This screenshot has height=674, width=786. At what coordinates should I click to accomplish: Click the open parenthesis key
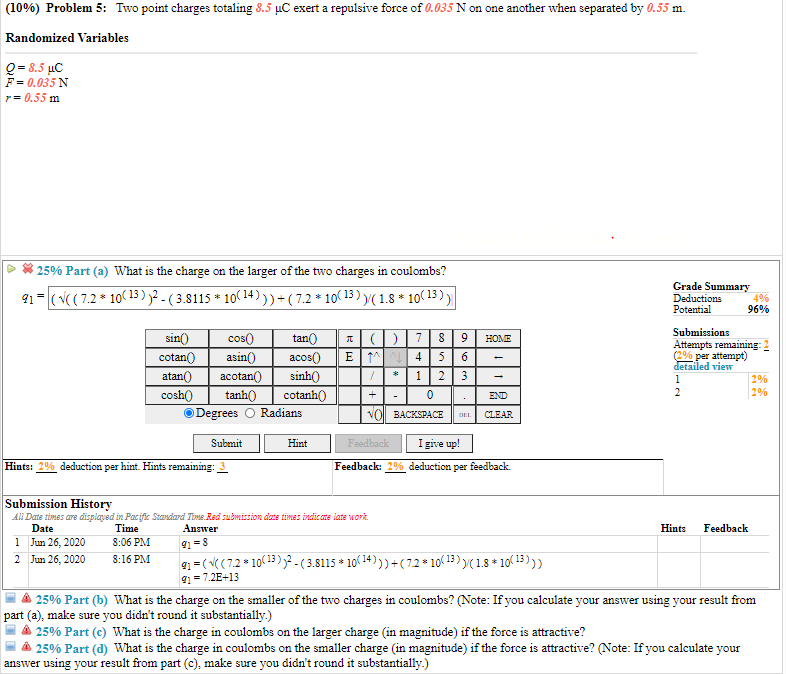pos(372,338)
